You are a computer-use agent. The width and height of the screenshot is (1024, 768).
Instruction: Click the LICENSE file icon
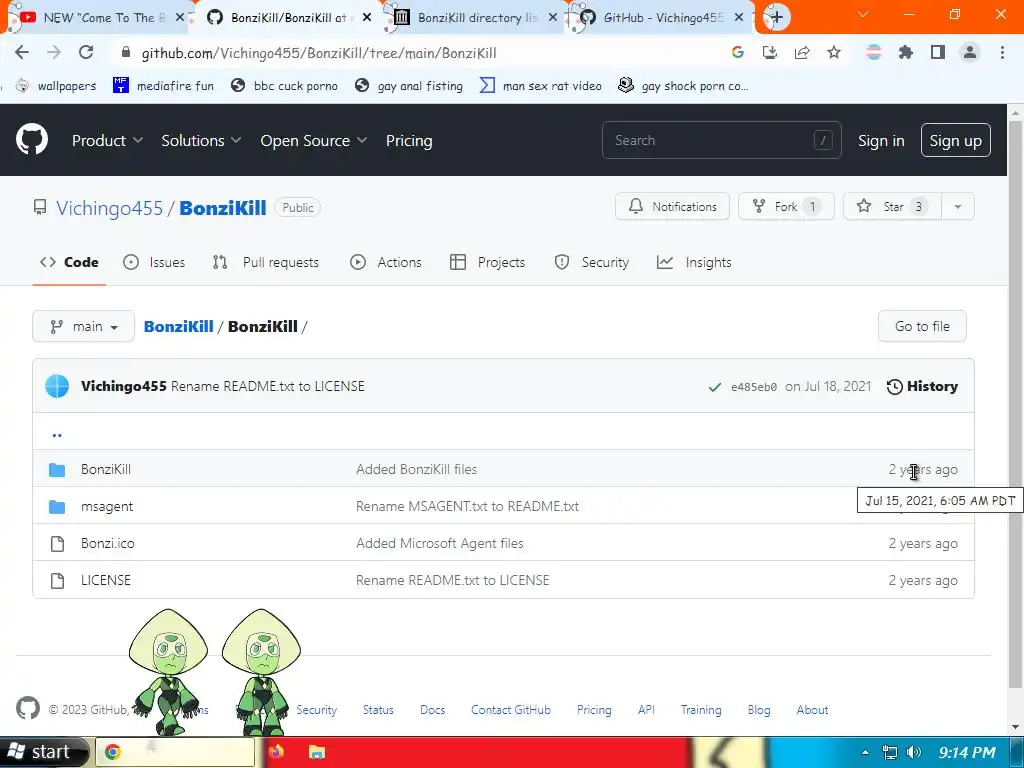click(57, 581)
